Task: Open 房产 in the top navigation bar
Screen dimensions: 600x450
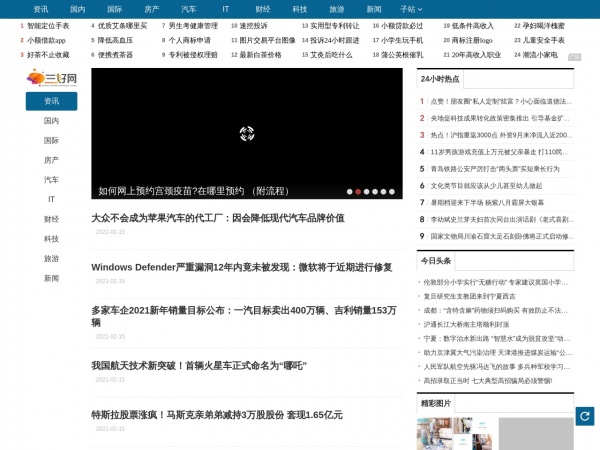Action: (152, 9)
